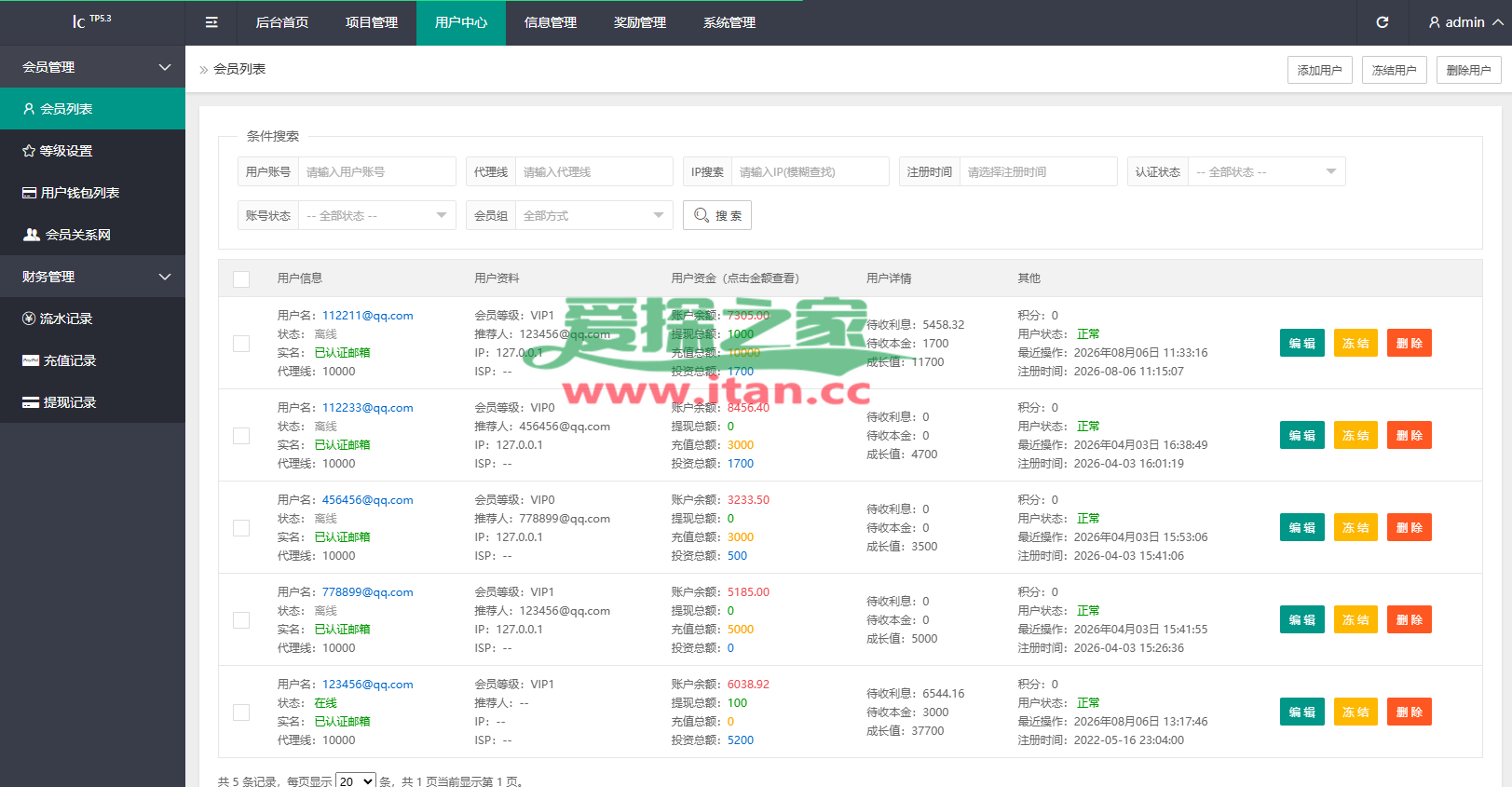Image resolution: width=1512 pixels, height=787 pixels.
Task: Open 流水记录 in sidebar
Action: pos(92,319)
